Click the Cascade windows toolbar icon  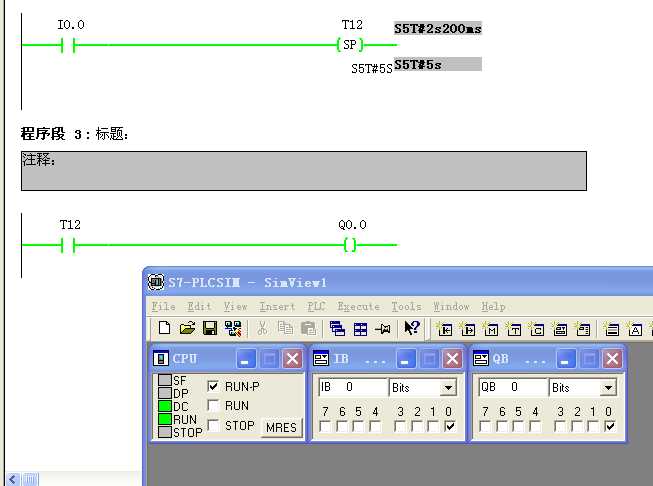coord(337,328)
